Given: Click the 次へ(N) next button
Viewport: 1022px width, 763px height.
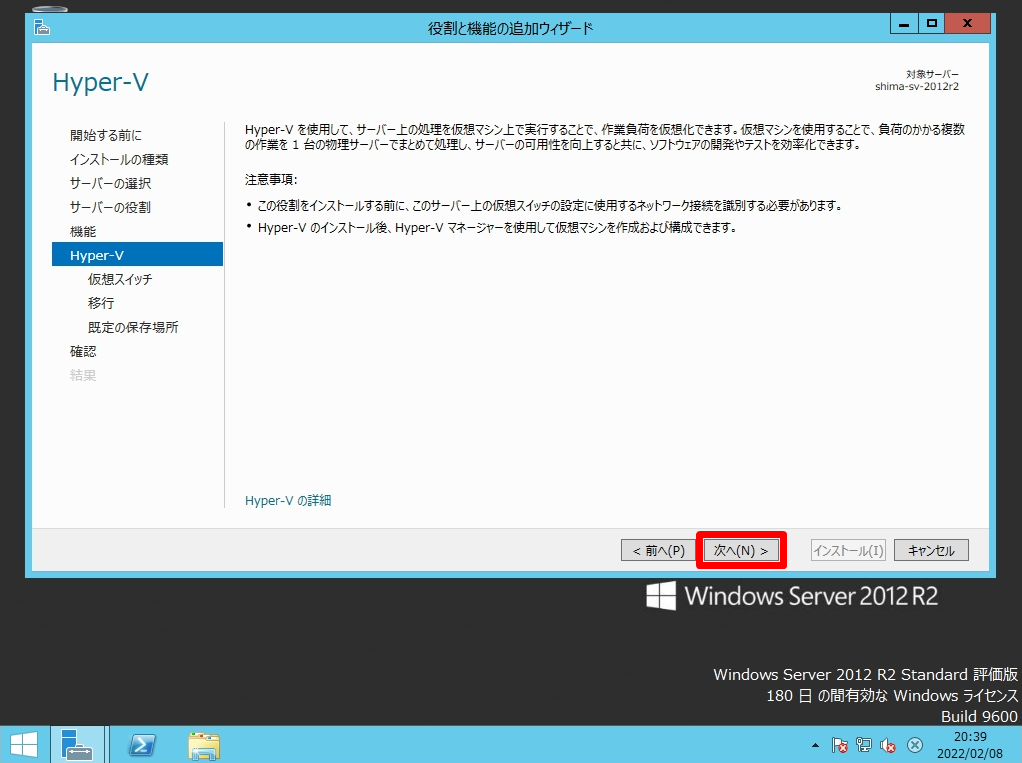Looking at the screenshot, I should tap(741, 551).
